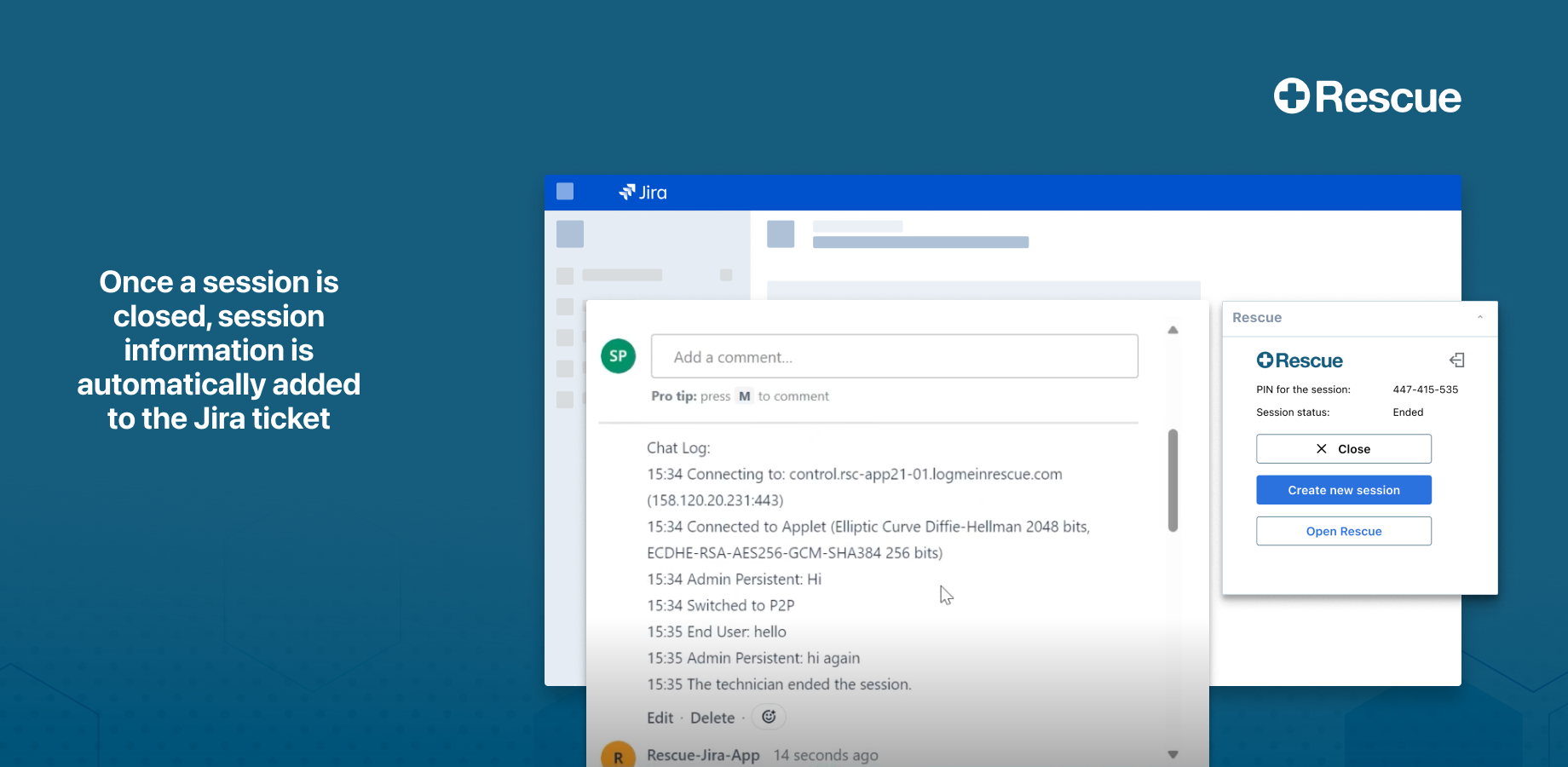This screenshot has height=767, width=1568.
Task: Click the SP user avatar
Action: (x=619, y=356)
